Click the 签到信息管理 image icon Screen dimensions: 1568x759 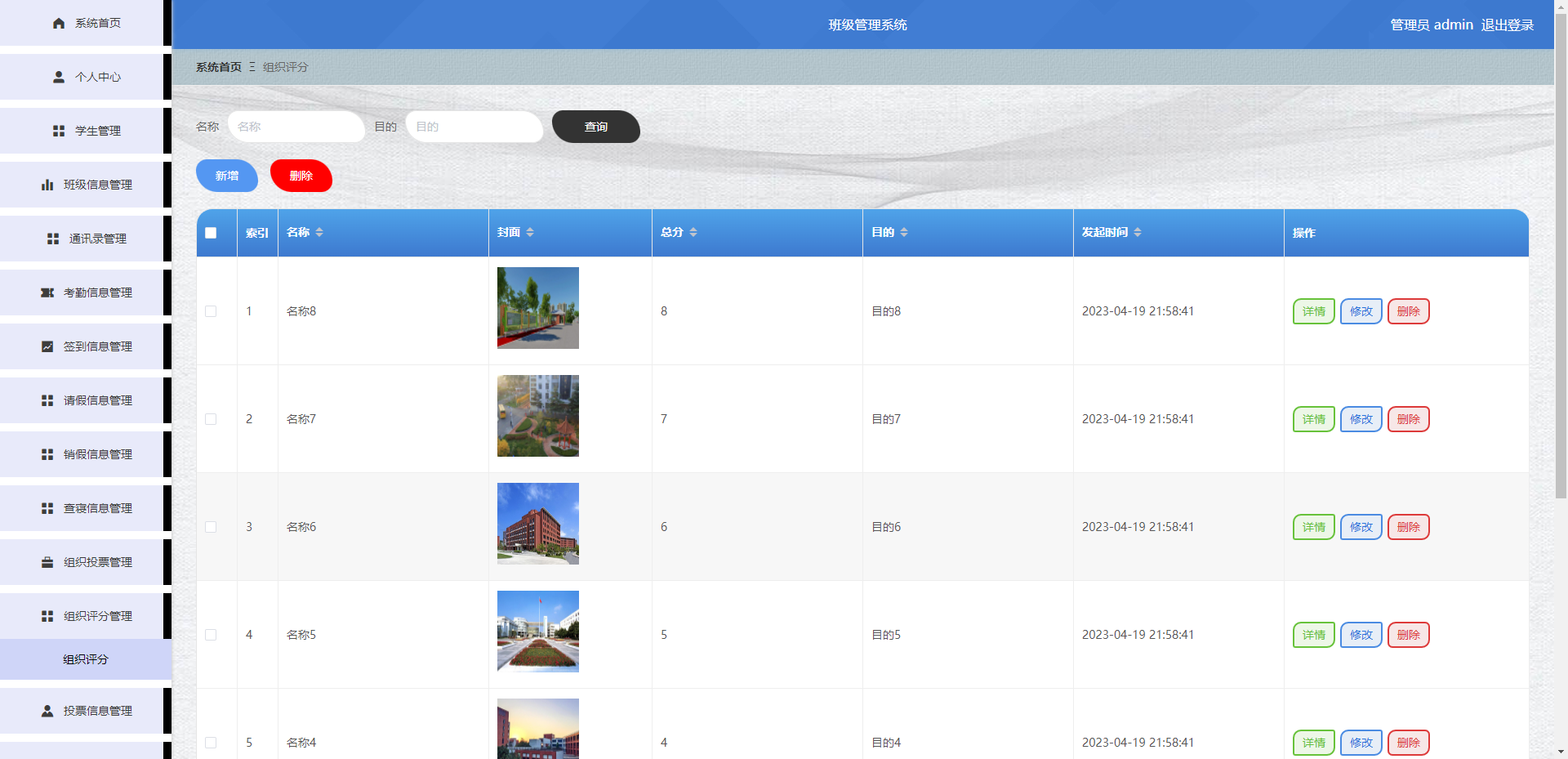(x=47, y=346)
